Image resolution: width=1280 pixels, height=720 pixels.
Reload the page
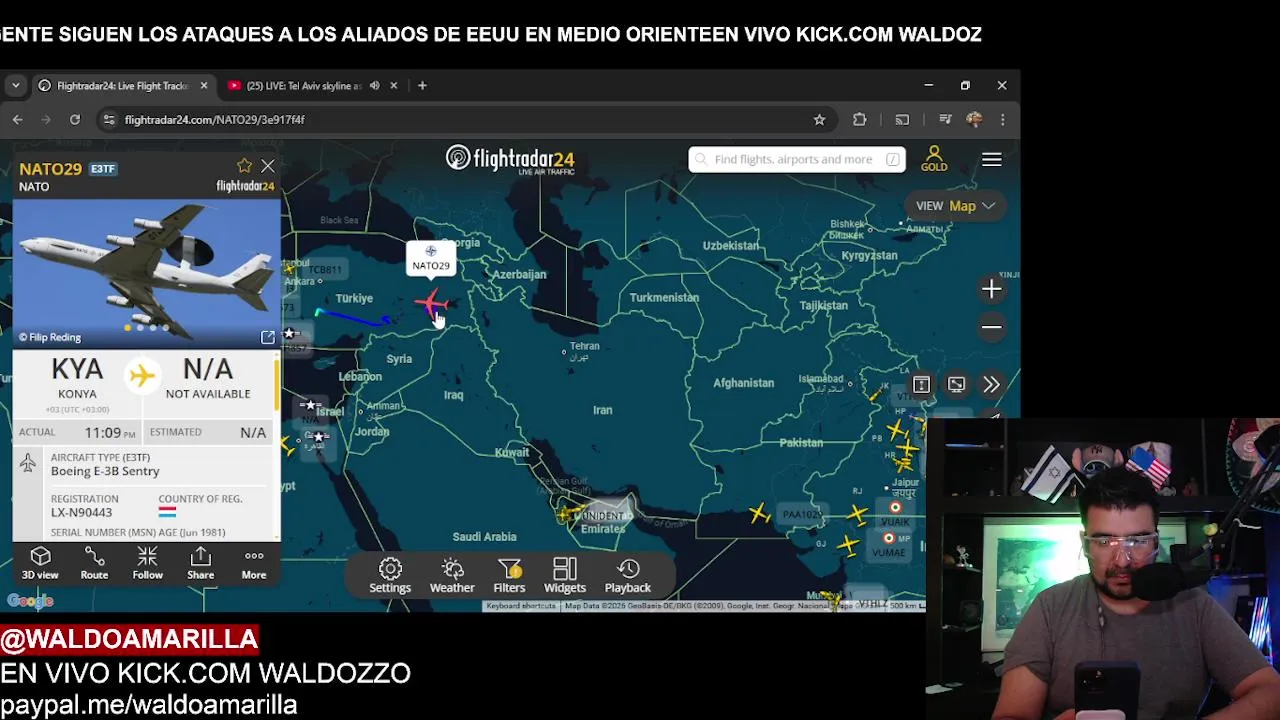[x=74, y=119]
